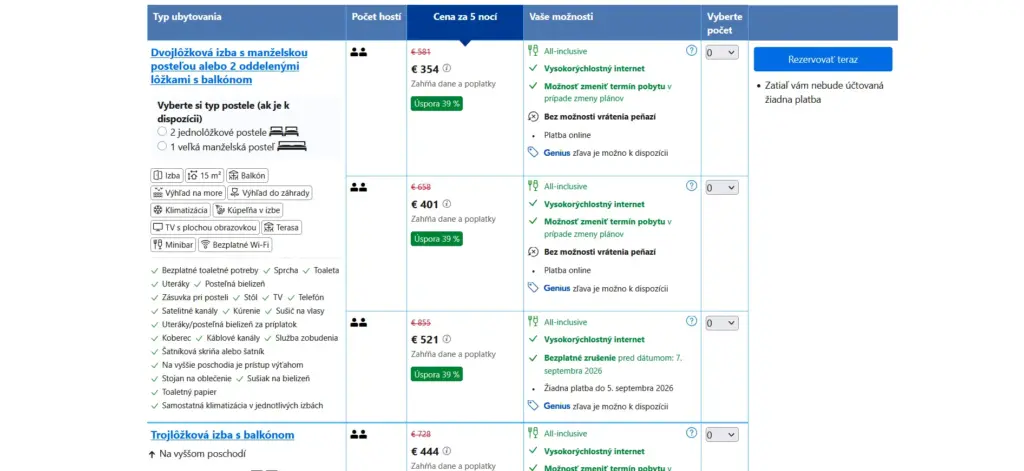Open All-inclusive help icon in second offer
The height and width of the screenshot is (471, 1024).
(x=692, y=186)
